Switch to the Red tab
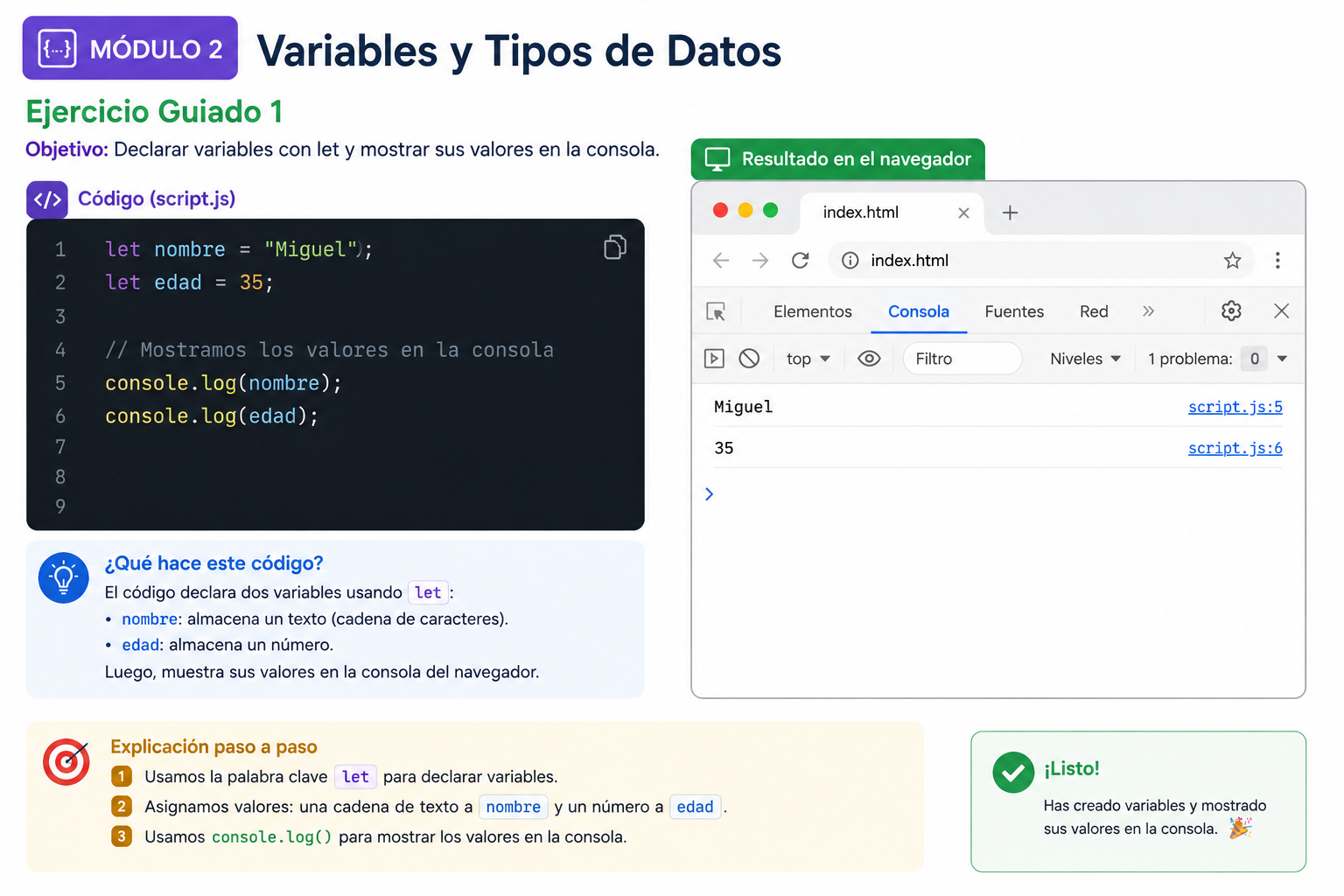Viewport: 1344px width, 896px height. (1094, 311)
